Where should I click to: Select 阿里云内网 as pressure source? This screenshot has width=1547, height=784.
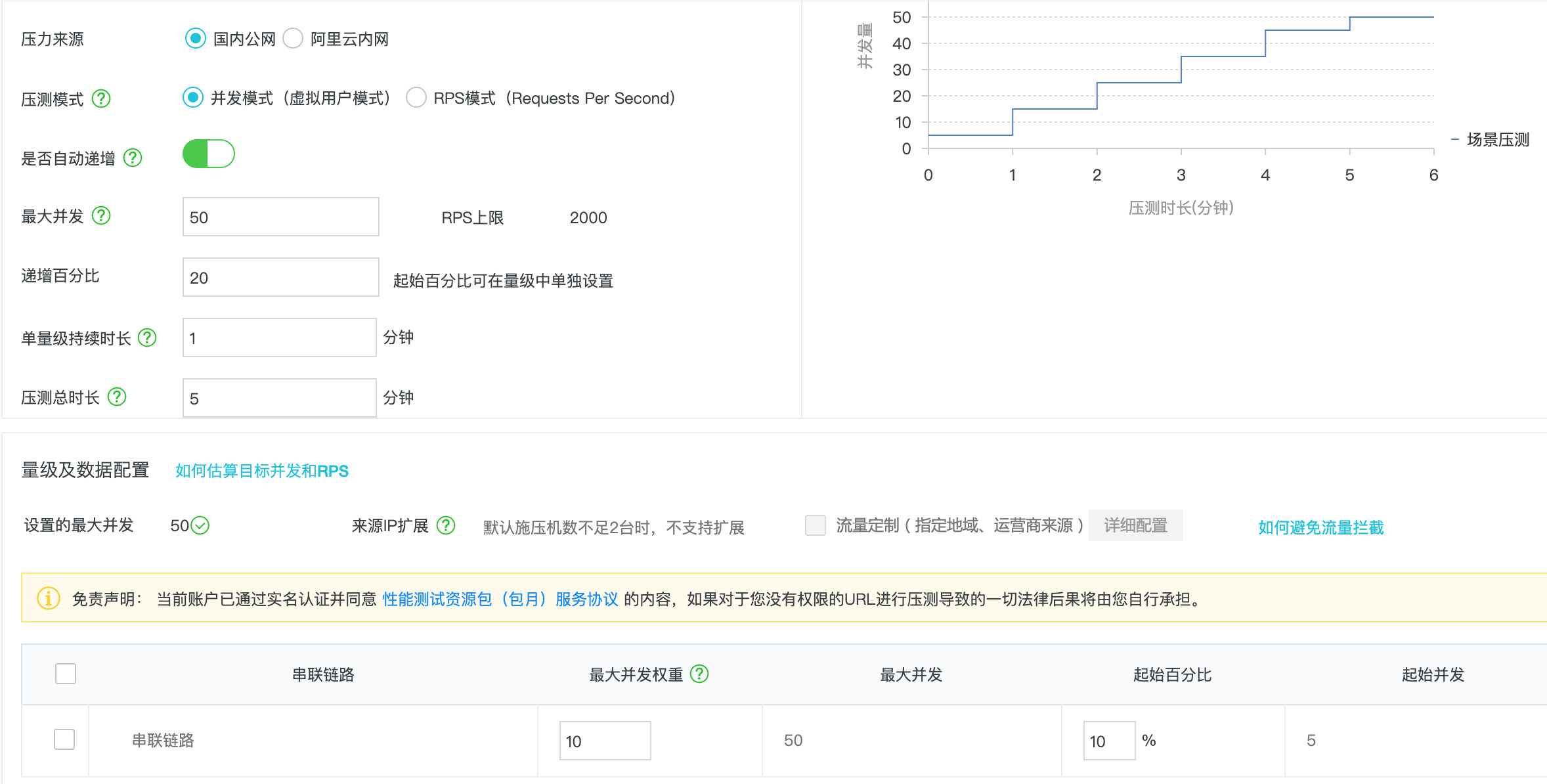(x=293, y=39)
